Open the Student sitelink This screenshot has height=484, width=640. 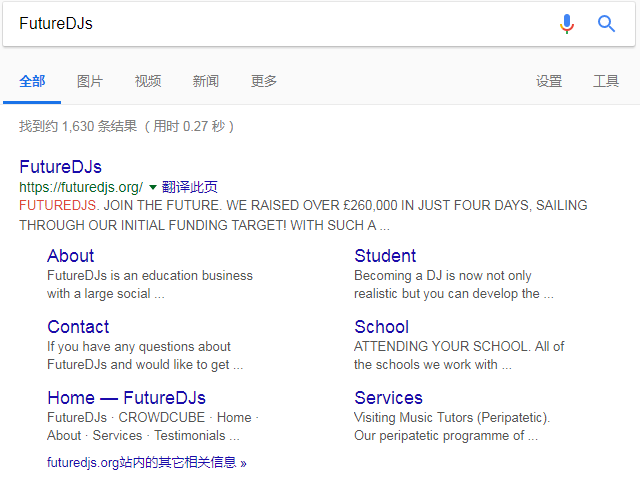tap(385, 256)
